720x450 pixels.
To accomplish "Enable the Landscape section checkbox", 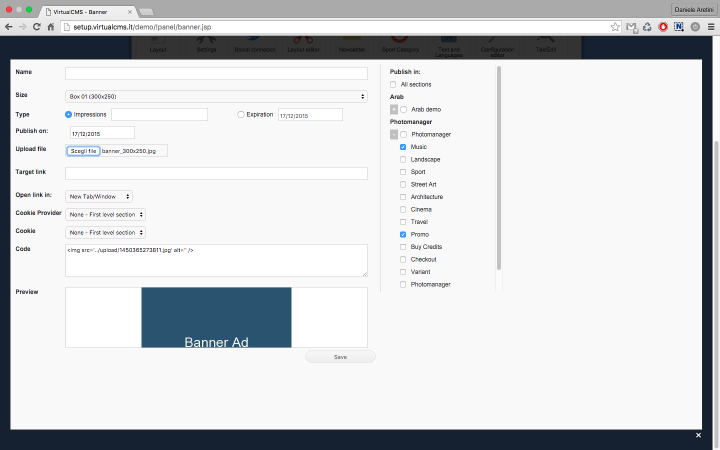I will pyautogui.click(x=403, y=159).
